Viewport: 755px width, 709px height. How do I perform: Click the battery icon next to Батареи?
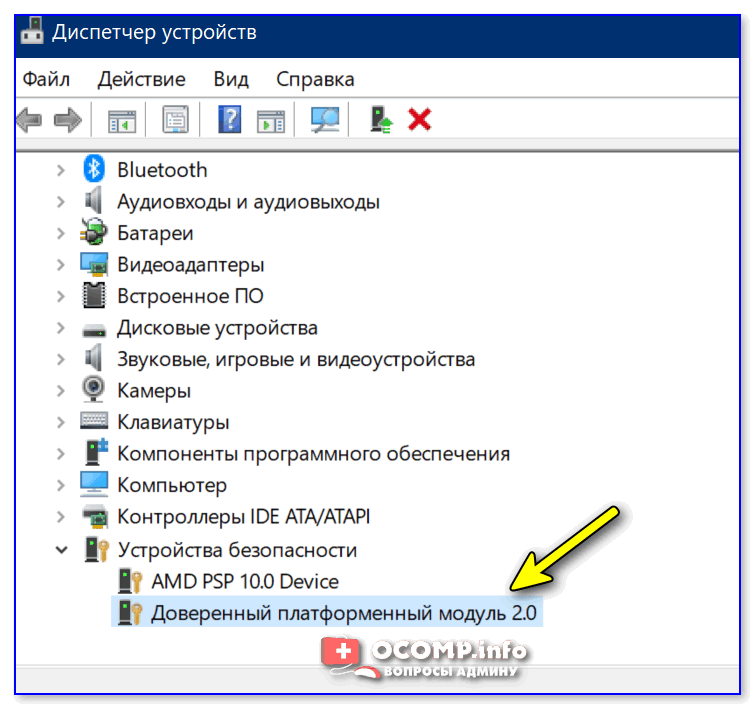click(x=94, y=232)
